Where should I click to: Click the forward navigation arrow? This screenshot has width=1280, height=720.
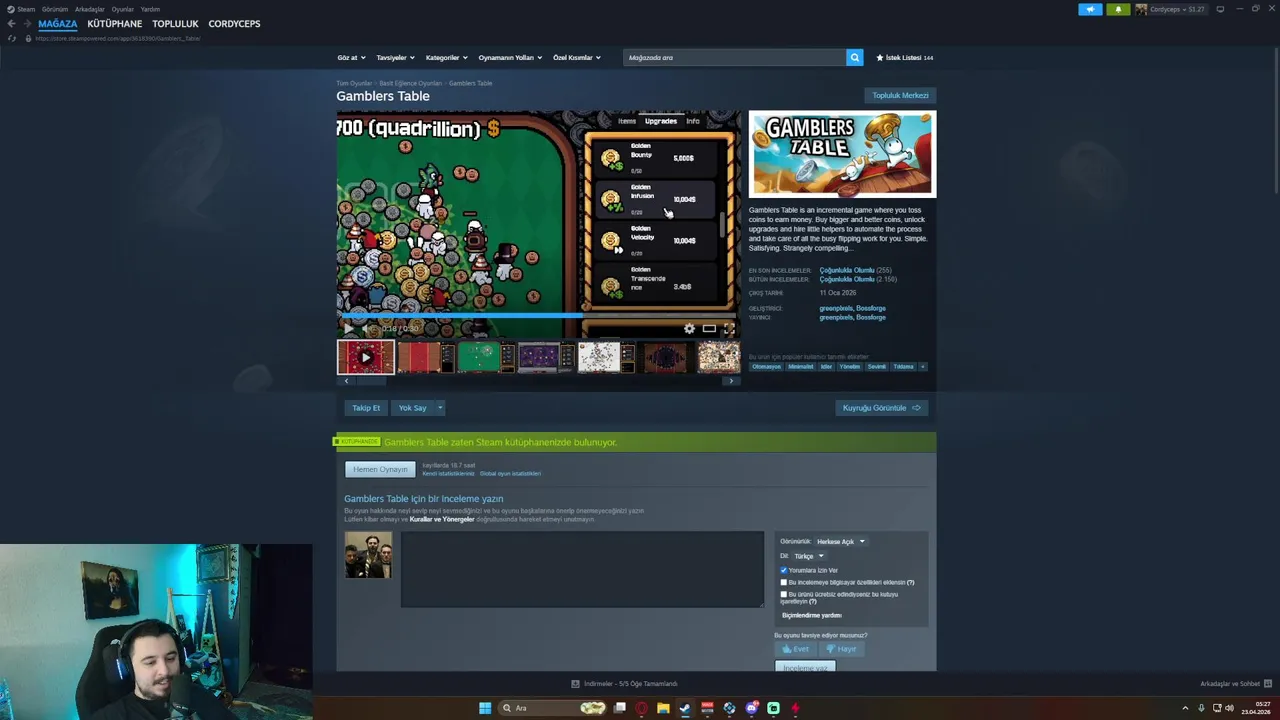(x=26, y=24)
